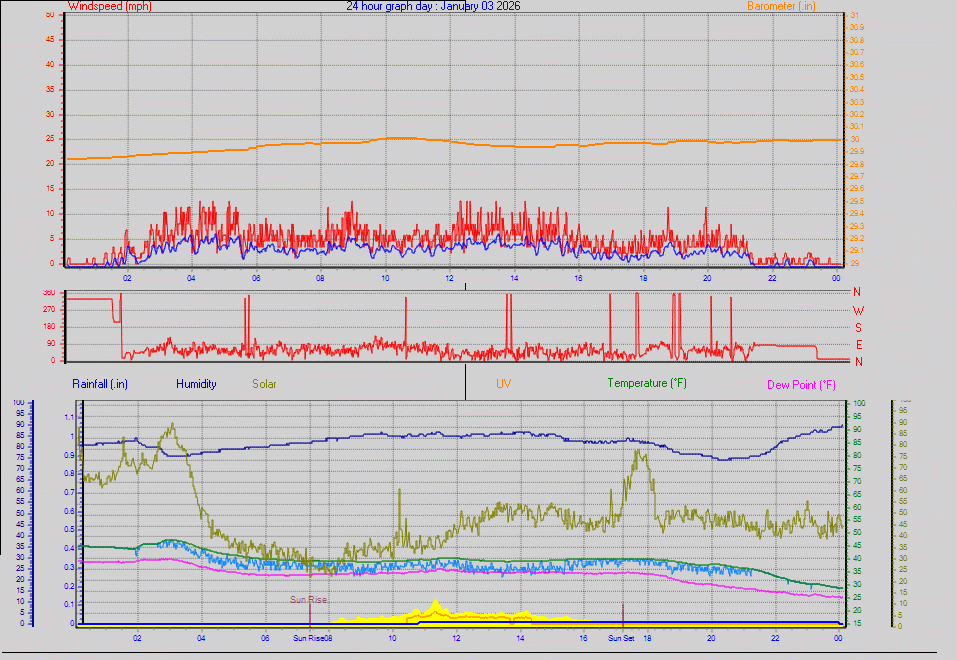The image size is (957, 660).
Task: Click the 30.1 mark on the barometer scale
Action: [x=855, y=127]
